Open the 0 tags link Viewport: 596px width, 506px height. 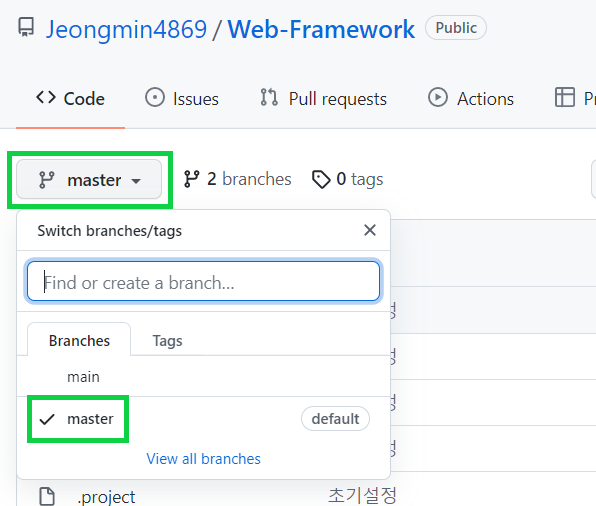[x=347, y=179]
